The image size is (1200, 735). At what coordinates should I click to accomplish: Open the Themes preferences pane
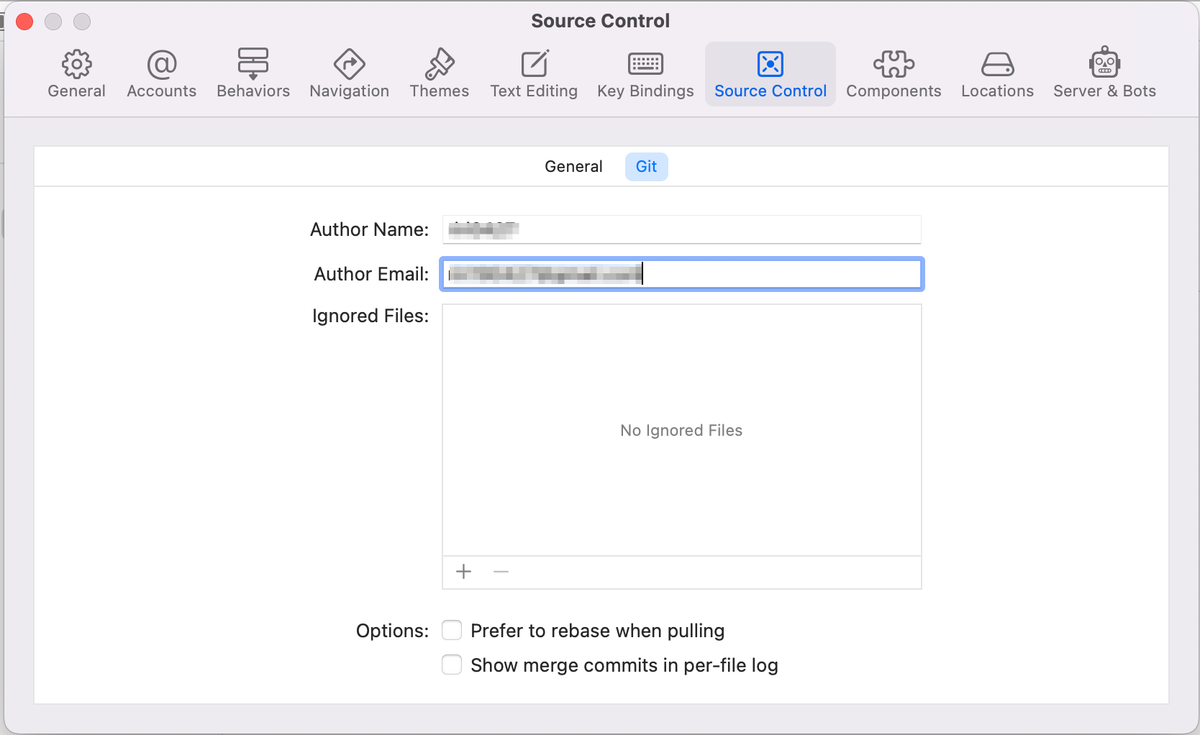pos(439,74)
